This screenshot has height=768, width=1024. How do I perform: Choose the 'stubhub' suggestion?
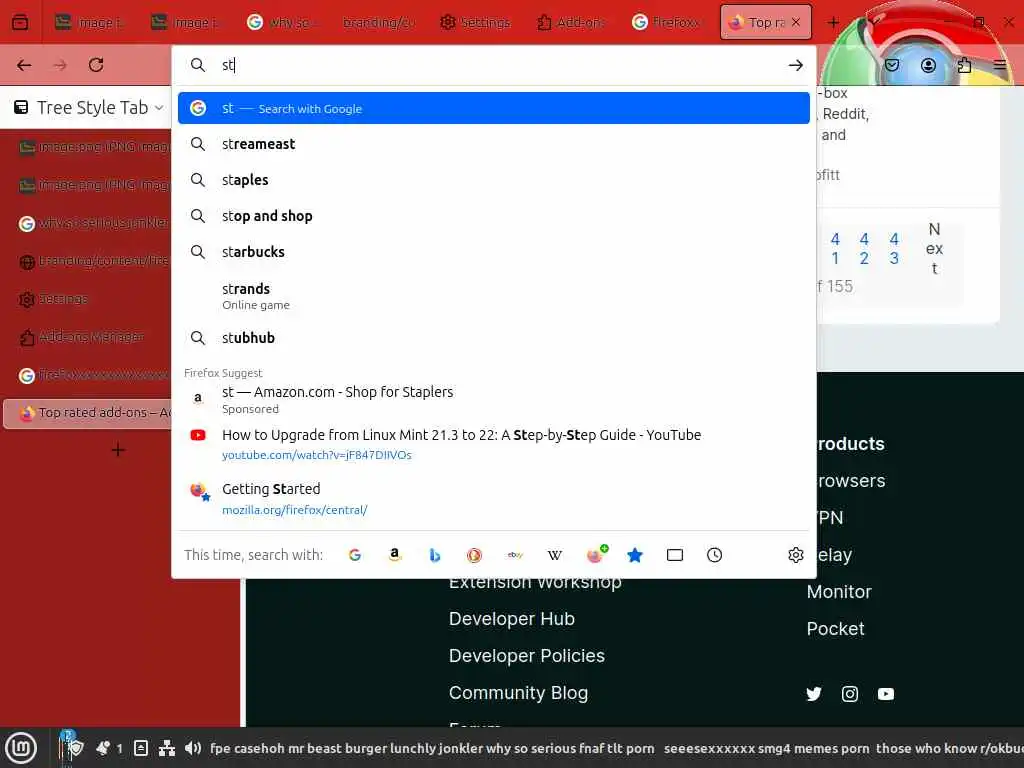pos(494,338)
